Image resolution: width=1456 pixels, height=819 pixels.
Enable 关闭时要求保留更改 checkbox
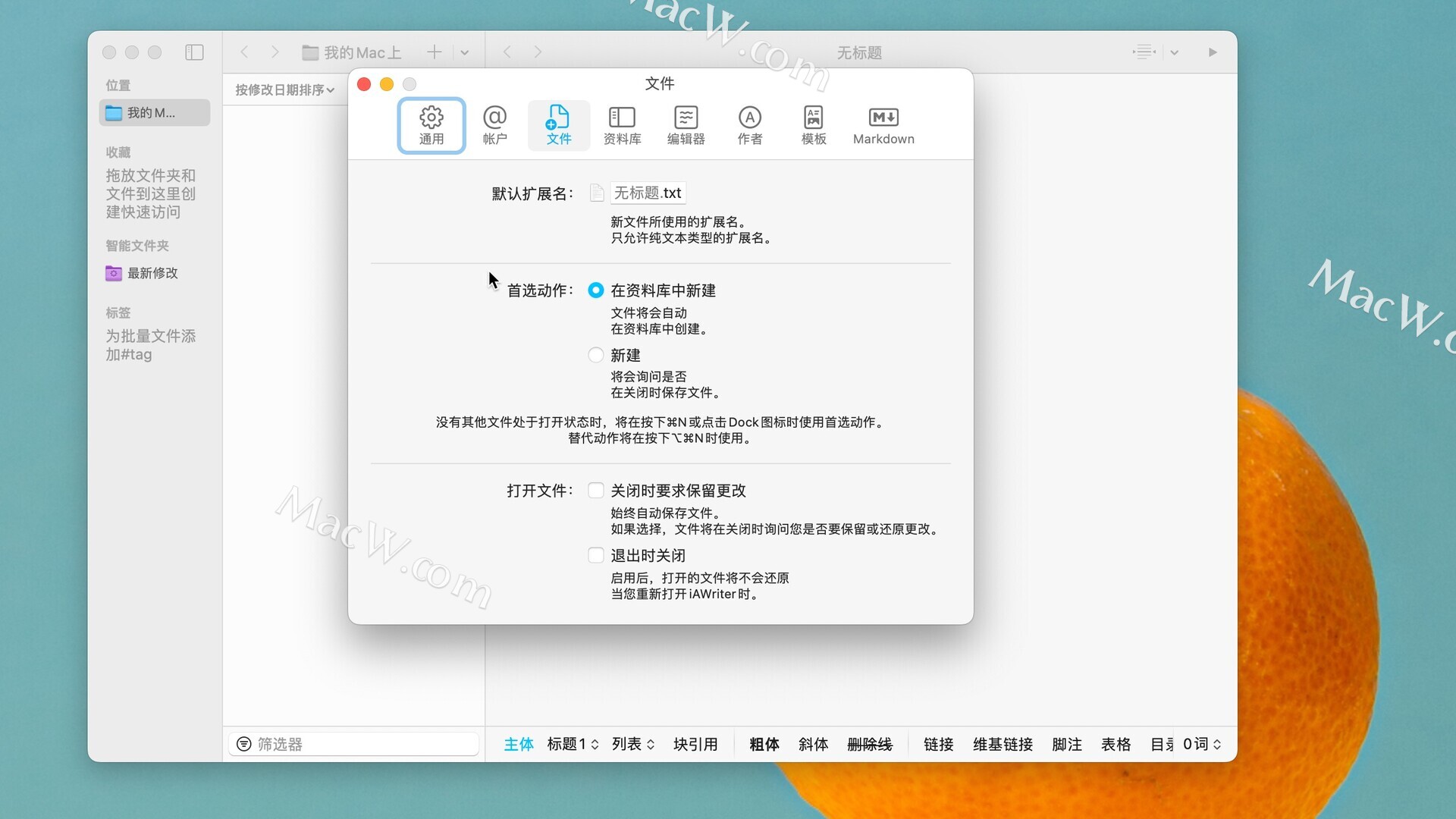596,491
